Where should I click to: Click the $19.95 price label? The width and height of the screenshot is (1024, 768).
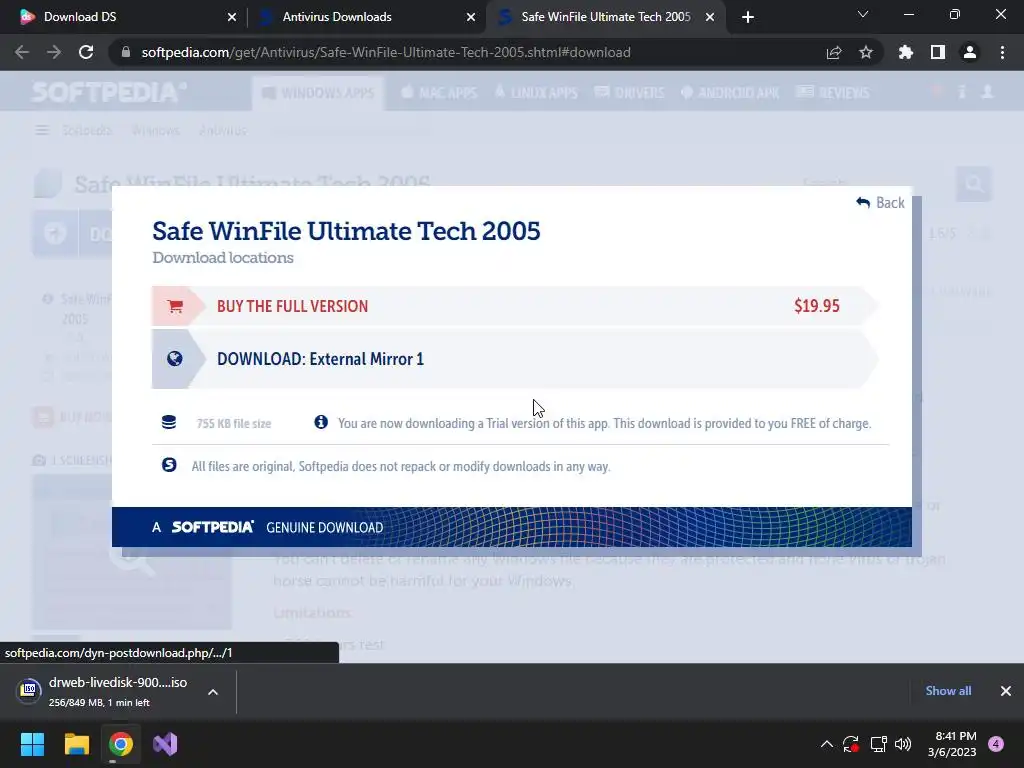[816, 306]
